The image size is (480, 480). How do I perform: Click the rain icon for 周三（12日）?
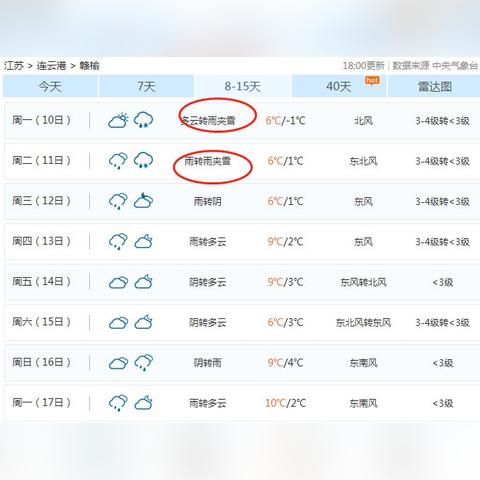click(118, 201)
